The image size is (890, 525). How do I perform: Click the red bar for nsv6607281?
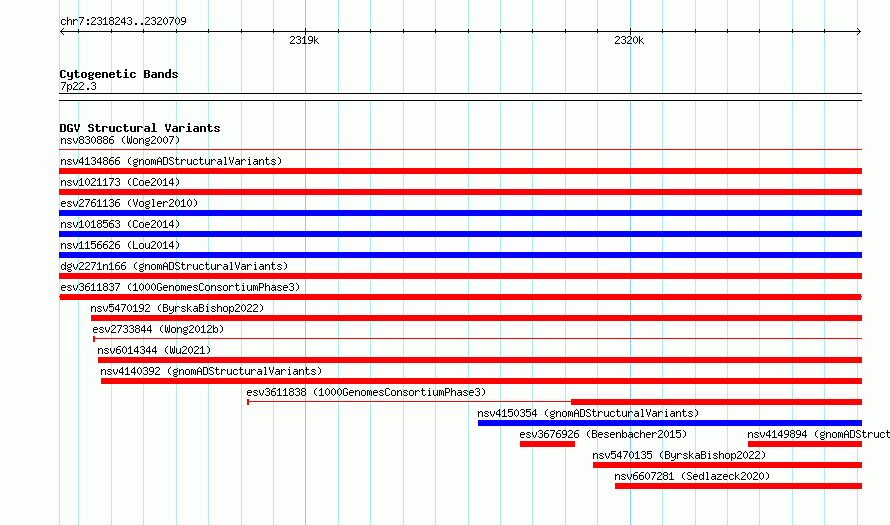click(738, 486)
